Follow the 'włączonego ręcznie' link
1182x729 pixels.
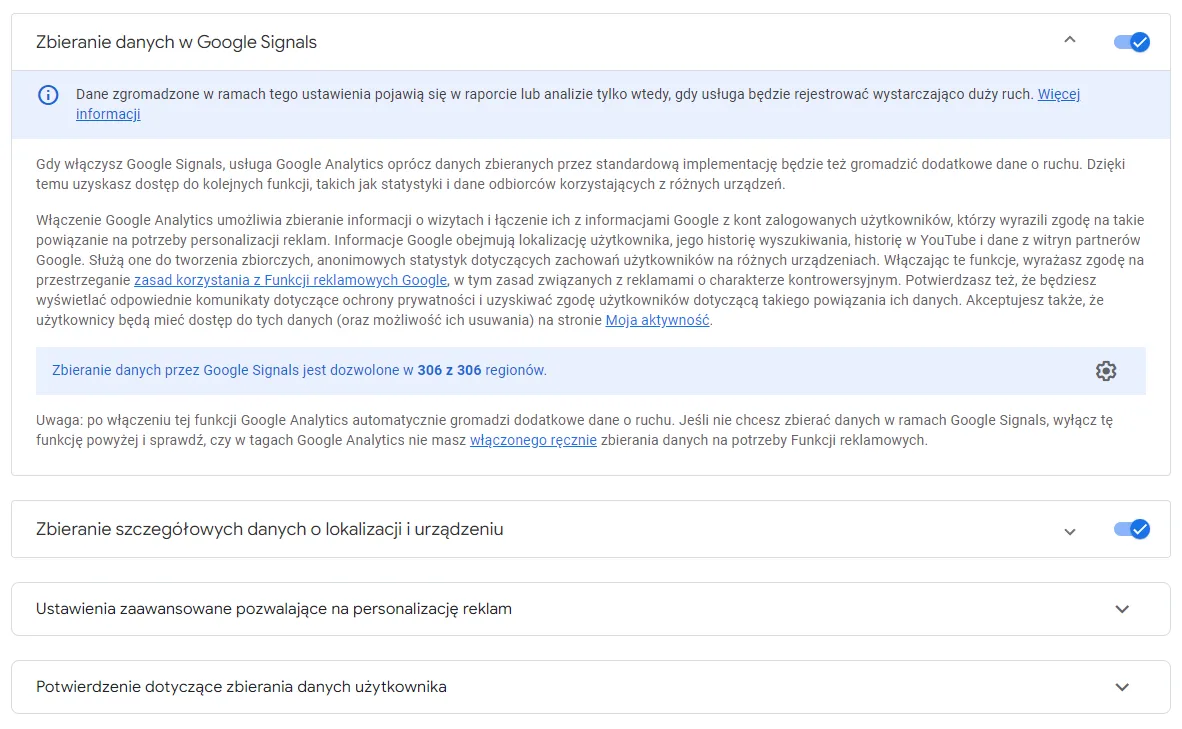(533, 440)
